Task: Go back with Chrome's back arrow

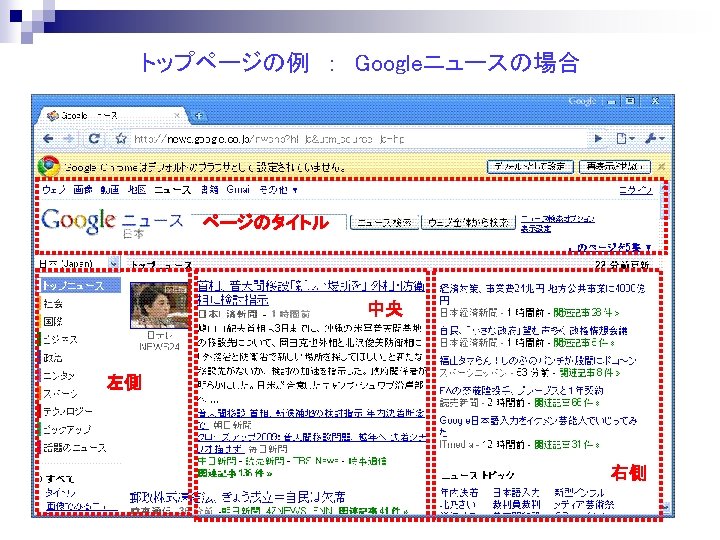Action: [48, 138]
